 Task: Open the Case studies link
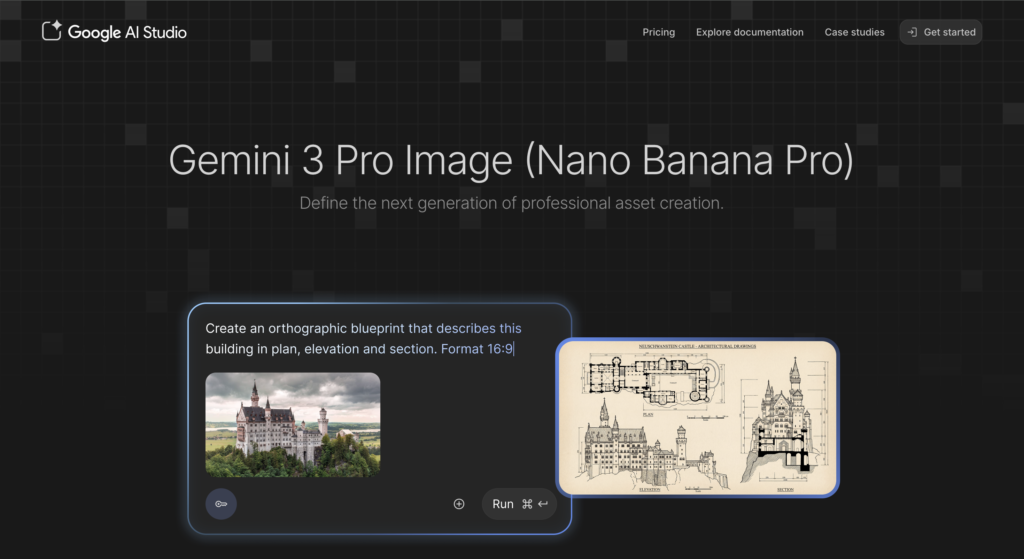point(854,32)
